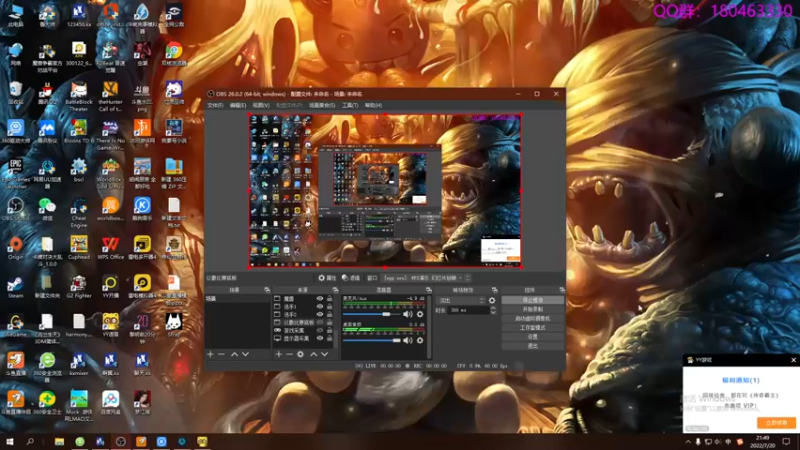Move scene down with the arrow icon

coord(245,354)
